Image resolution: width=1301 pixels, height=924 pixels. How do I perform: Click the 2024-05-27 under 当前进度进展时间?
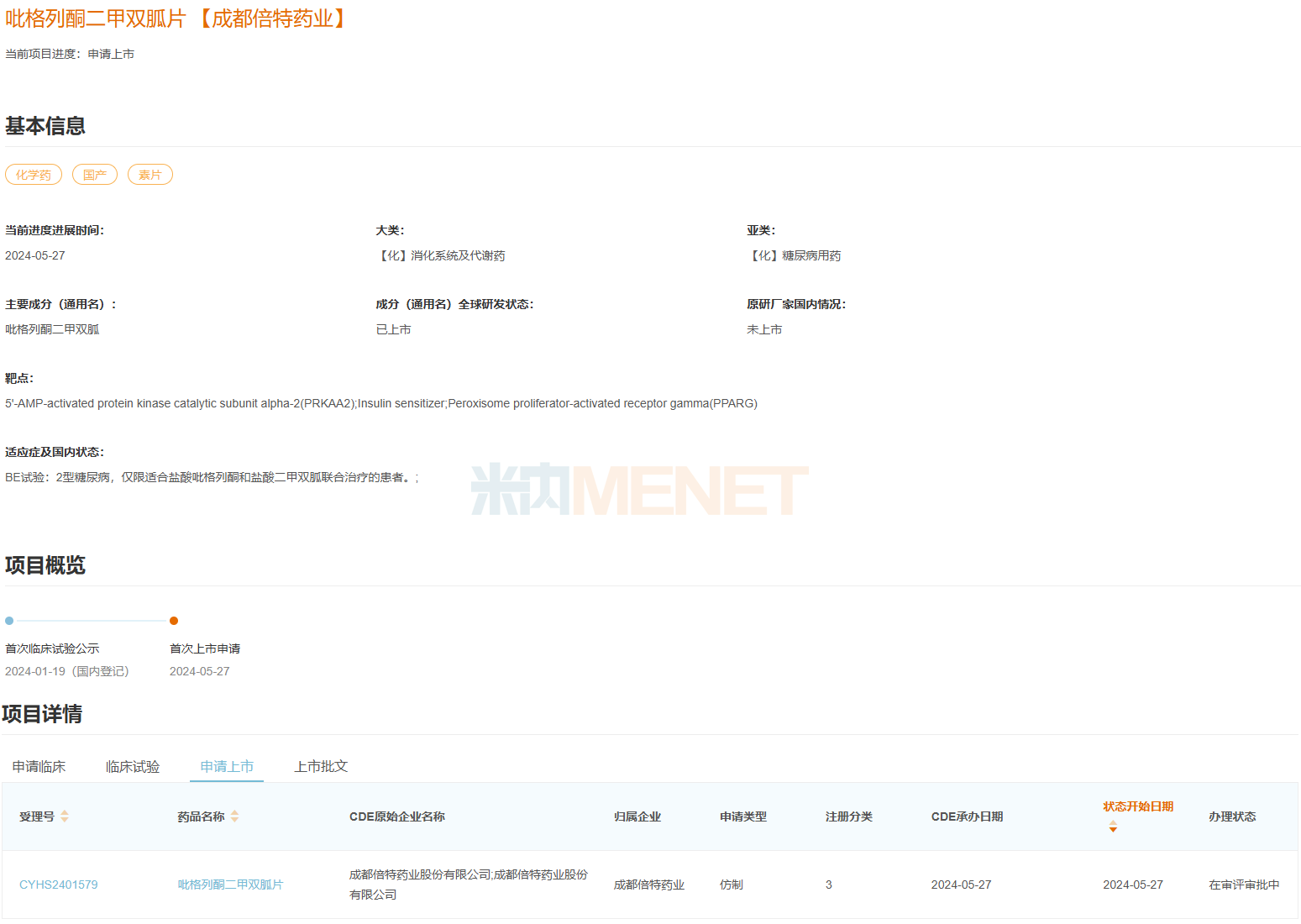click(35, 255)
